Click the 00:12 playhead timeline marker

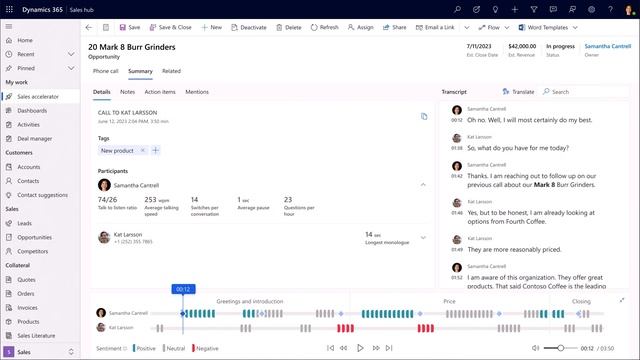[183, 289]
